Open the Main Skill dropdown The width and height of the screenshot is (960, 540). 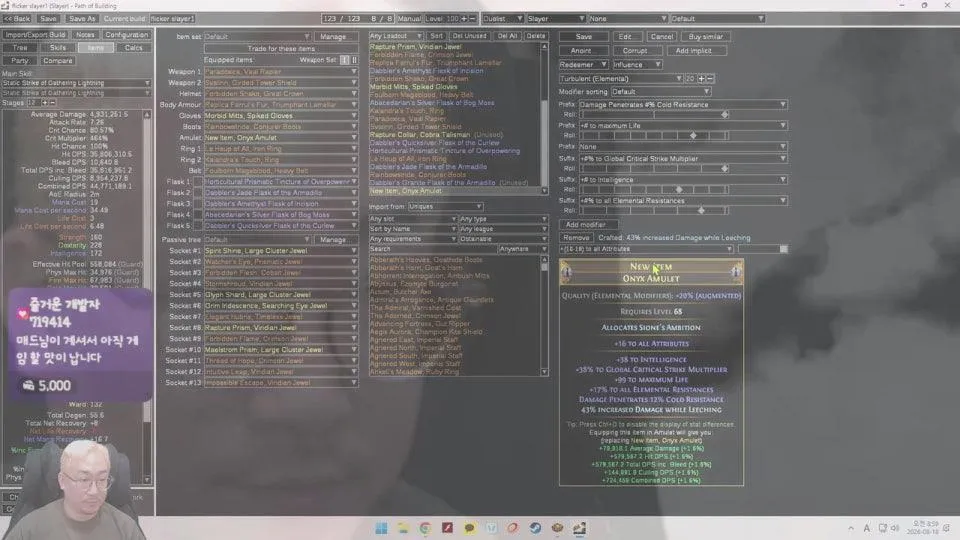[x=76, y=83]
